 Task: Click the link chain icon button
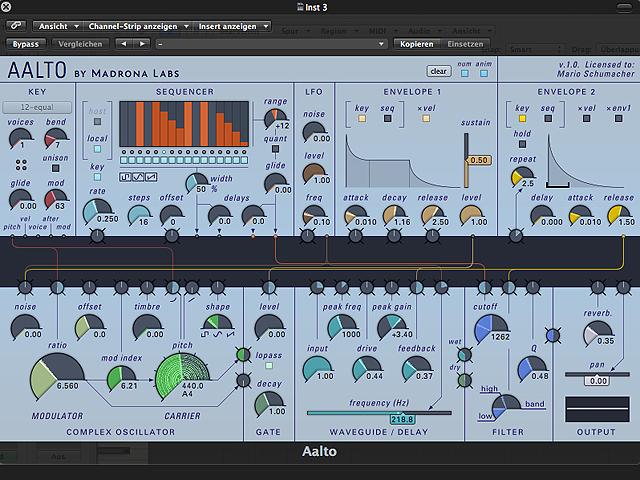(x=16, y=26)
